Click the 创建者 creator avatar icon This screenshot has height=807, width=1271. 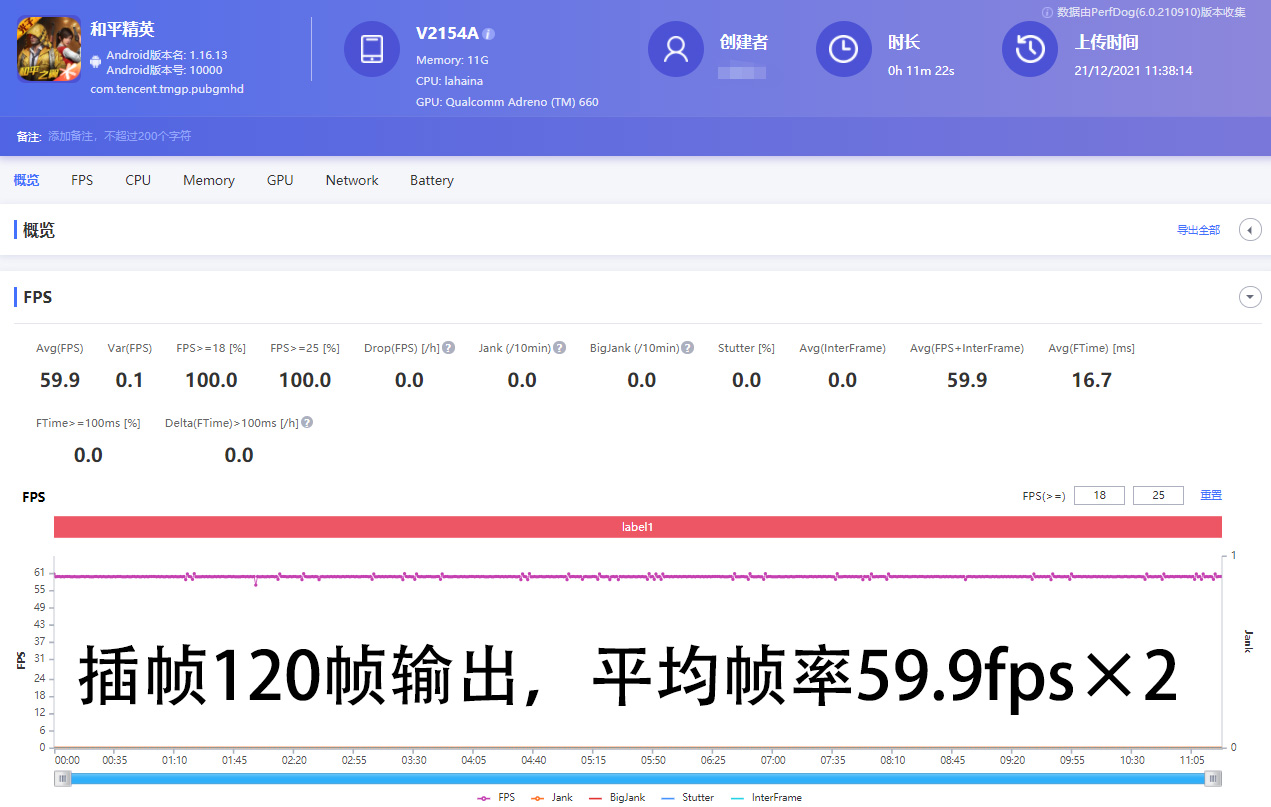tap(675, 48)
